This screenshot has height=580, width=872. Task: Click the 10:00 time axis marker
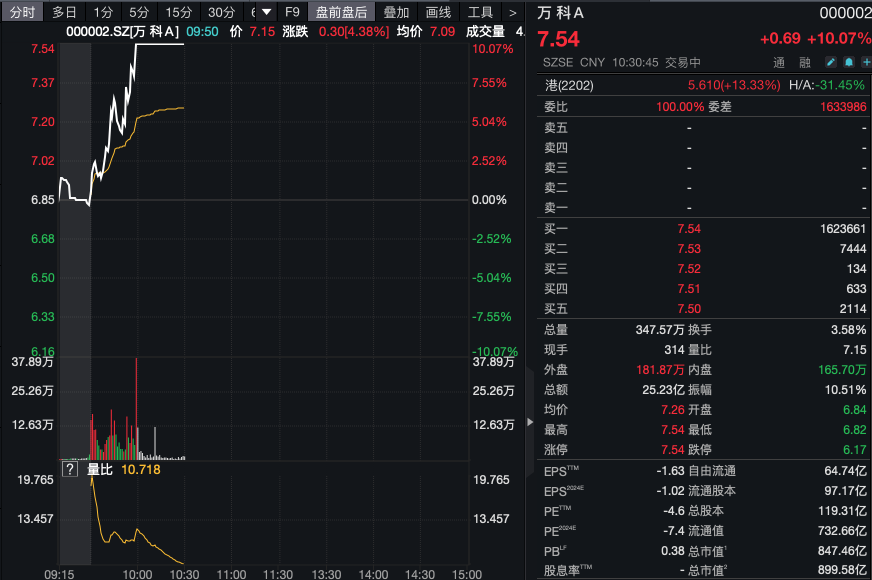point(137,574)
